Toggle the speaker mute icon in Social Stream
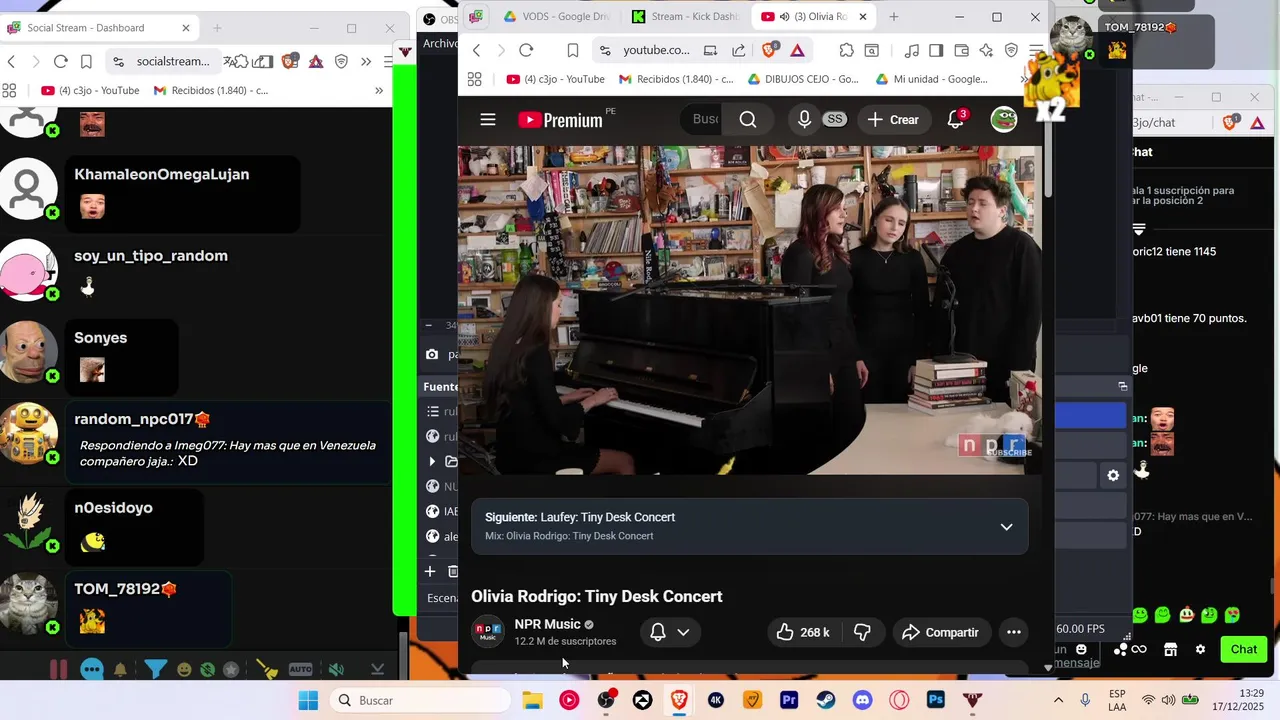 click(x=337, y=669)
